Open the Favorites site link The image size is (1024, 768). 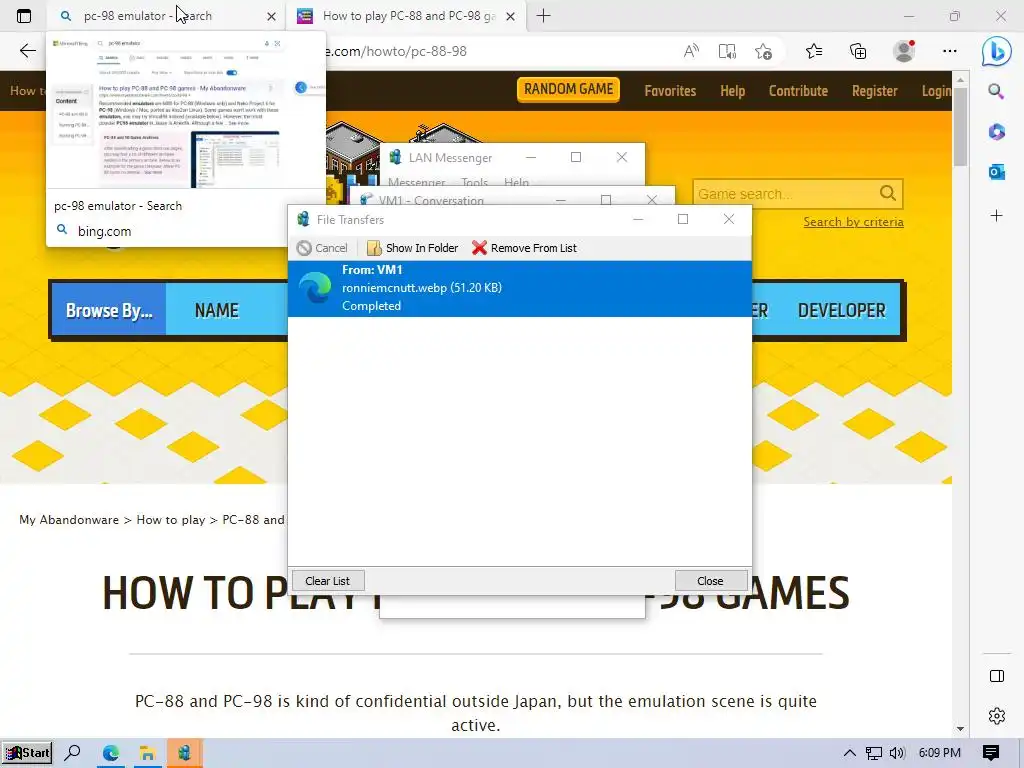pyautogui.click(x=670, y=91)
